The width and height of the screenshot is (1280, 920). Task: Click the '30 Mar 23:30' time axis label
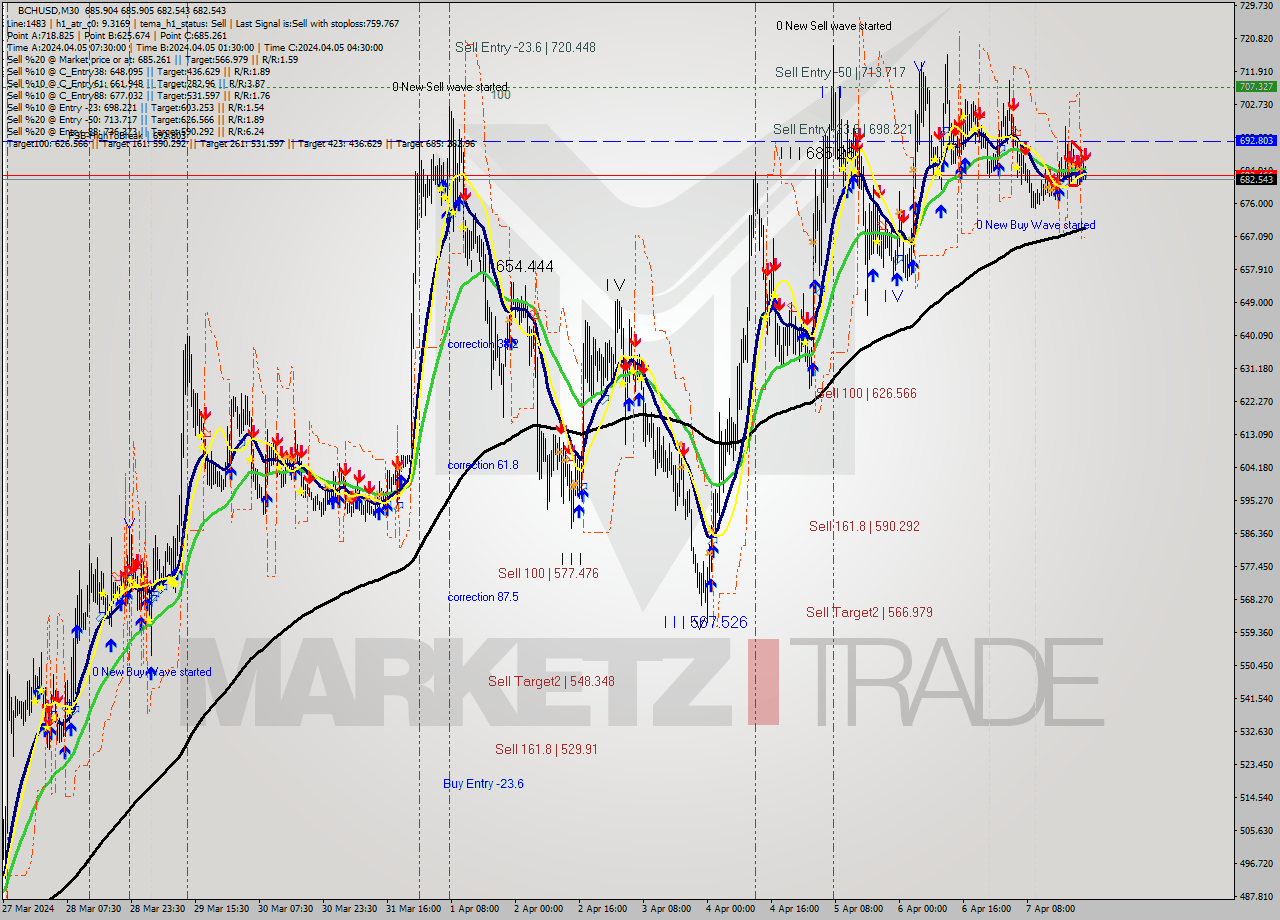[x=350, y=909]
